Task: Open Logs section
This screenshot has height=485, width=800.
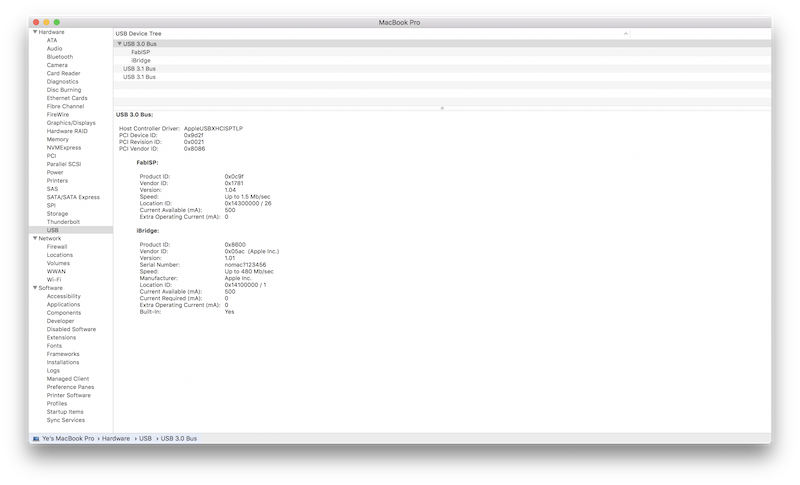Action: pyautogui.click(x=53, y=371)
